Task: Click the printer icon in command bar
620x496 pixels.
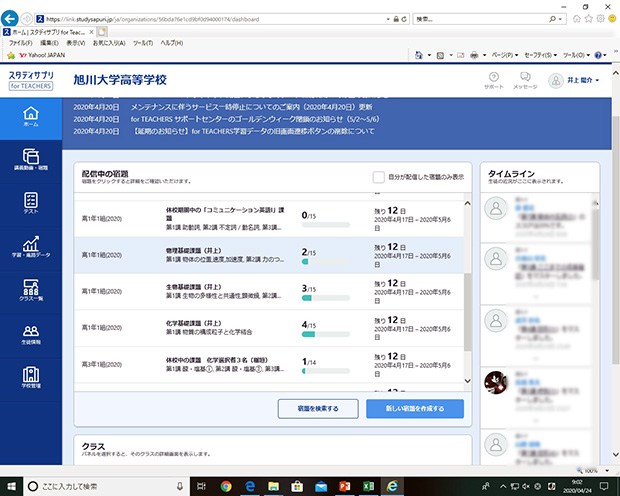Action: point(474,55)
